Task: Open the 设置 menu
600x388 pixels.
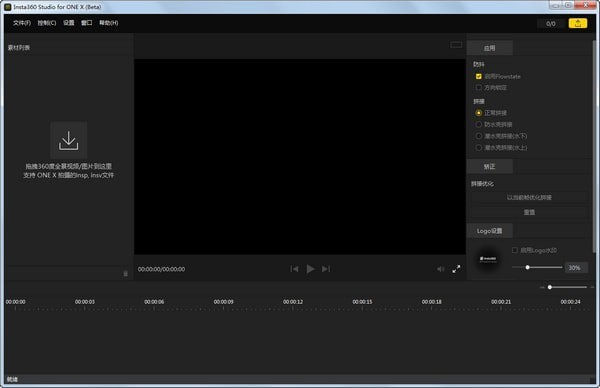Action: click(x=69, y=23)
